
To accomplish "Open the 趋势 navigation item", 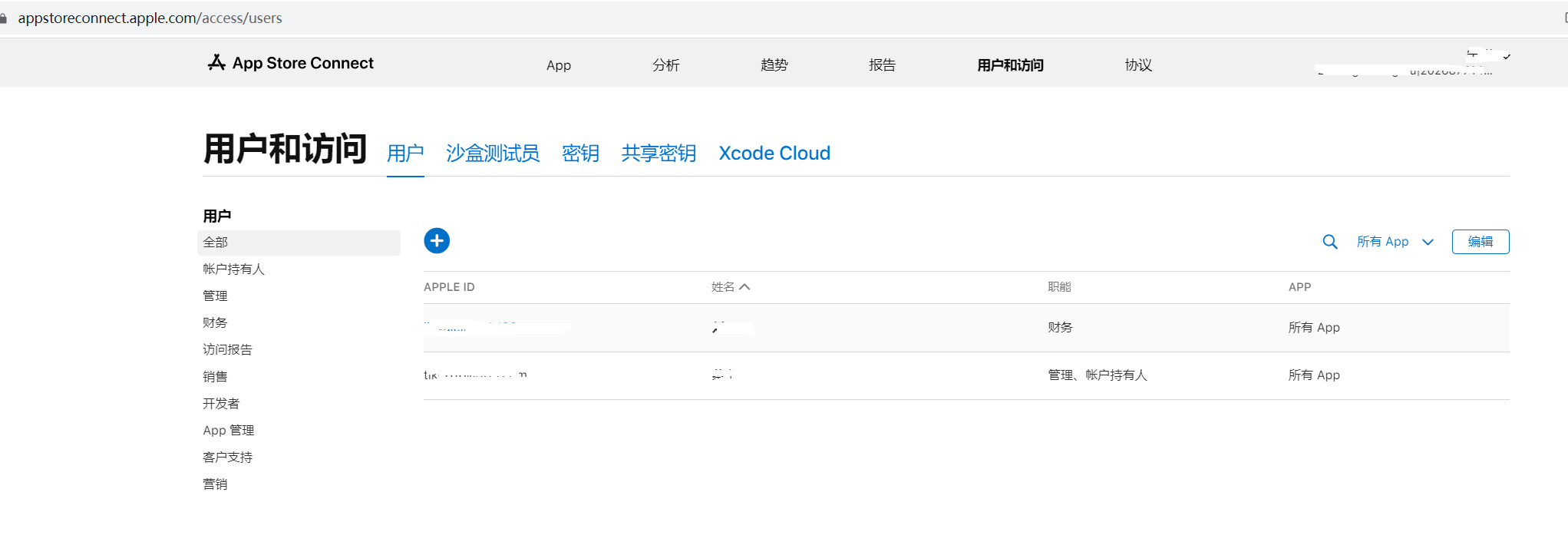I will pyautogui.click(x=774, y=65).
